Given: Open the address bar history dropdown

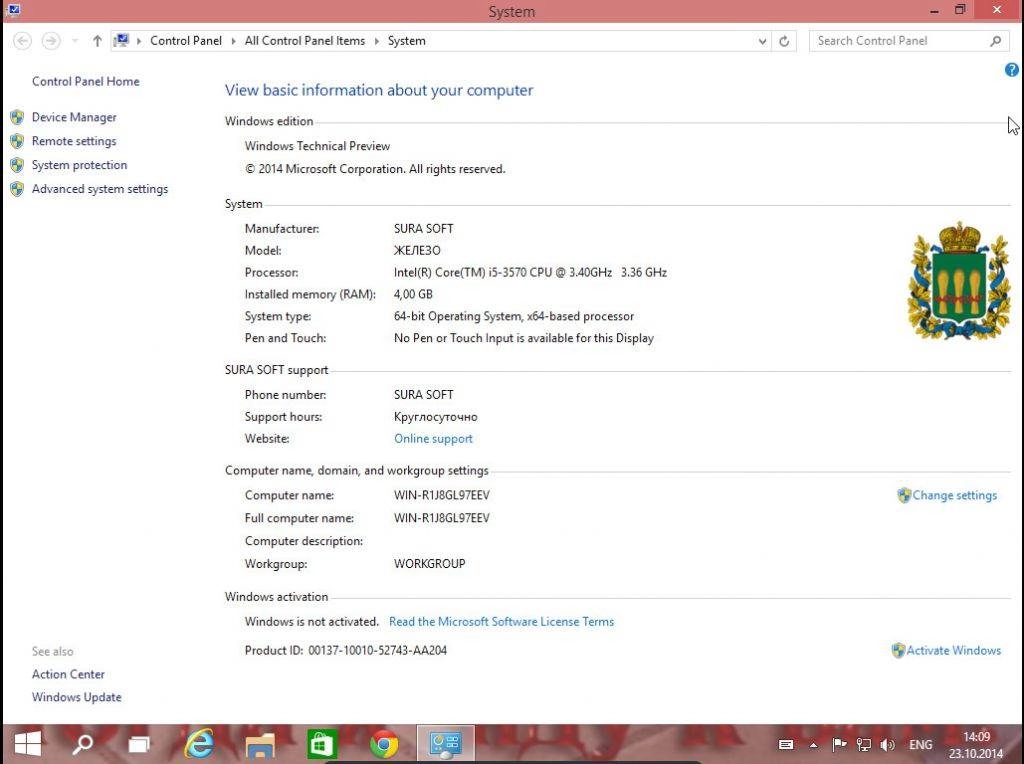Looking at the screenshot, I should pos(762,41).
